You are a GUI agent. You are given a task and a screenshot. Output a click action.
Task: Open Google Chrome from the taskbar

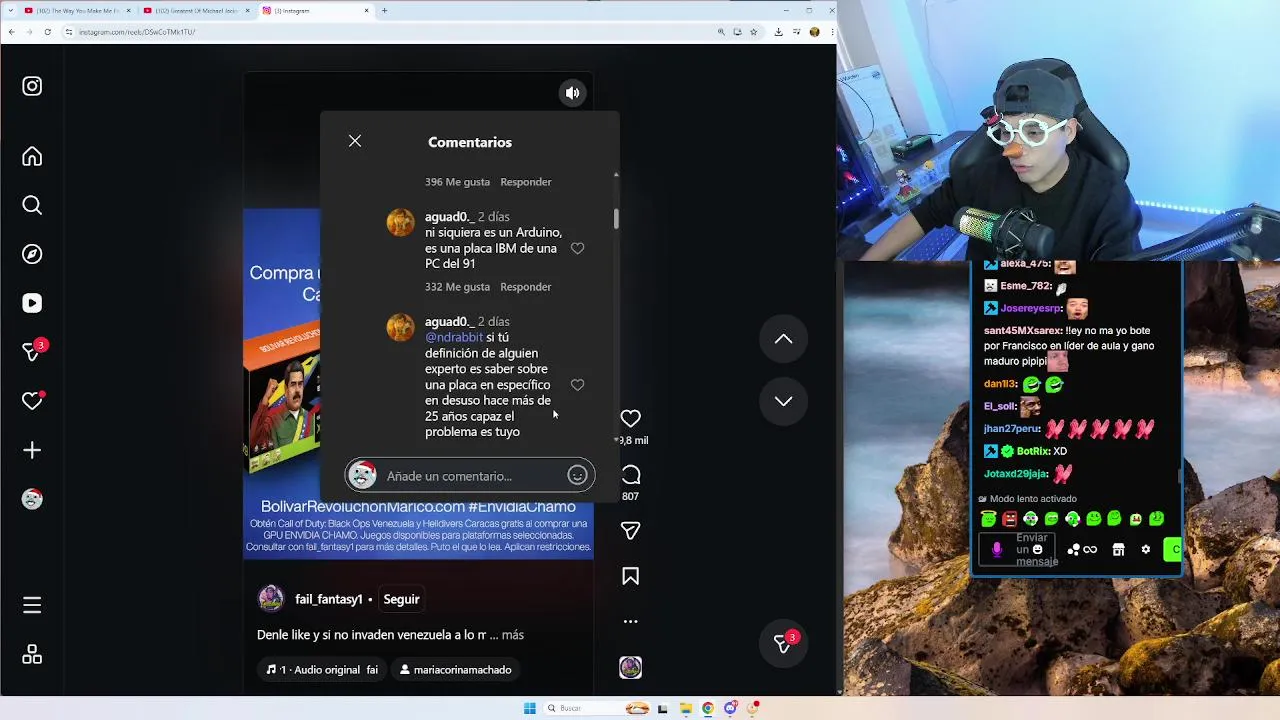[x=708, y=708]
